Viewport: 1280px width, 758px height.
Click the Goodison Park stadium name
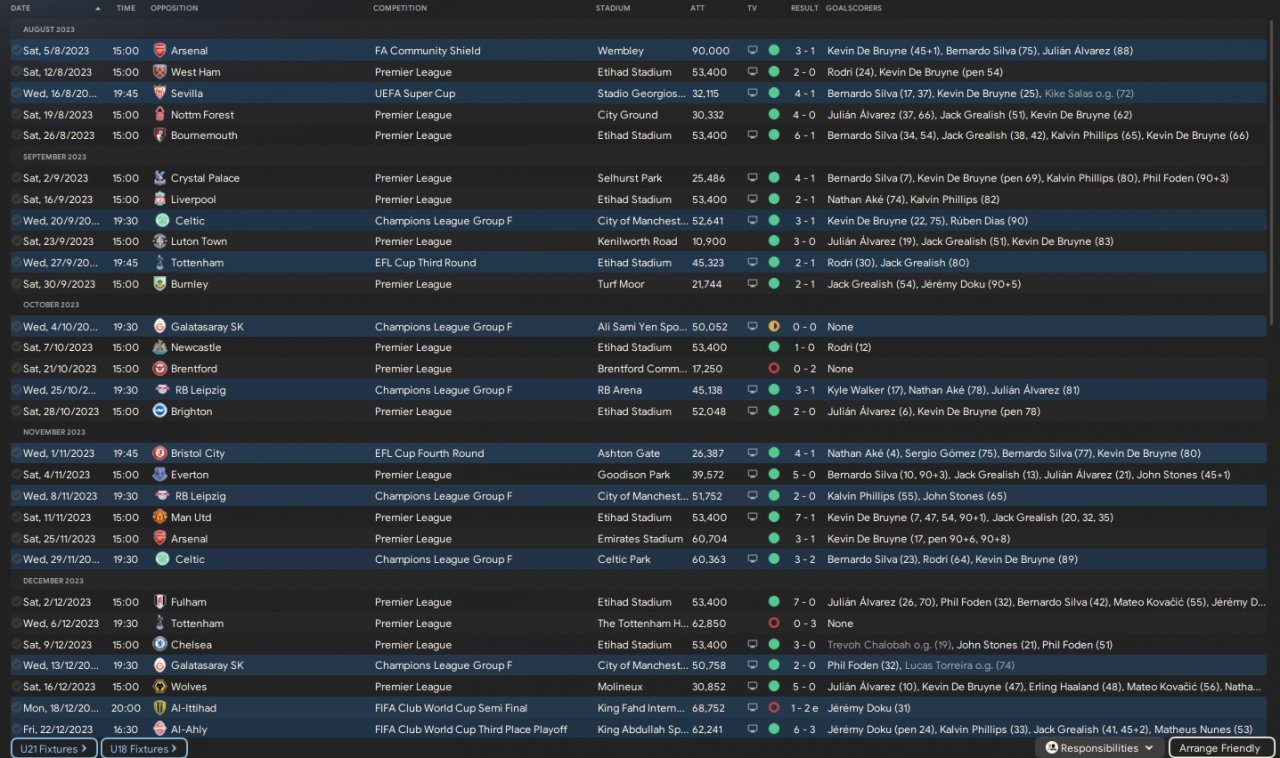coord(634,475)
